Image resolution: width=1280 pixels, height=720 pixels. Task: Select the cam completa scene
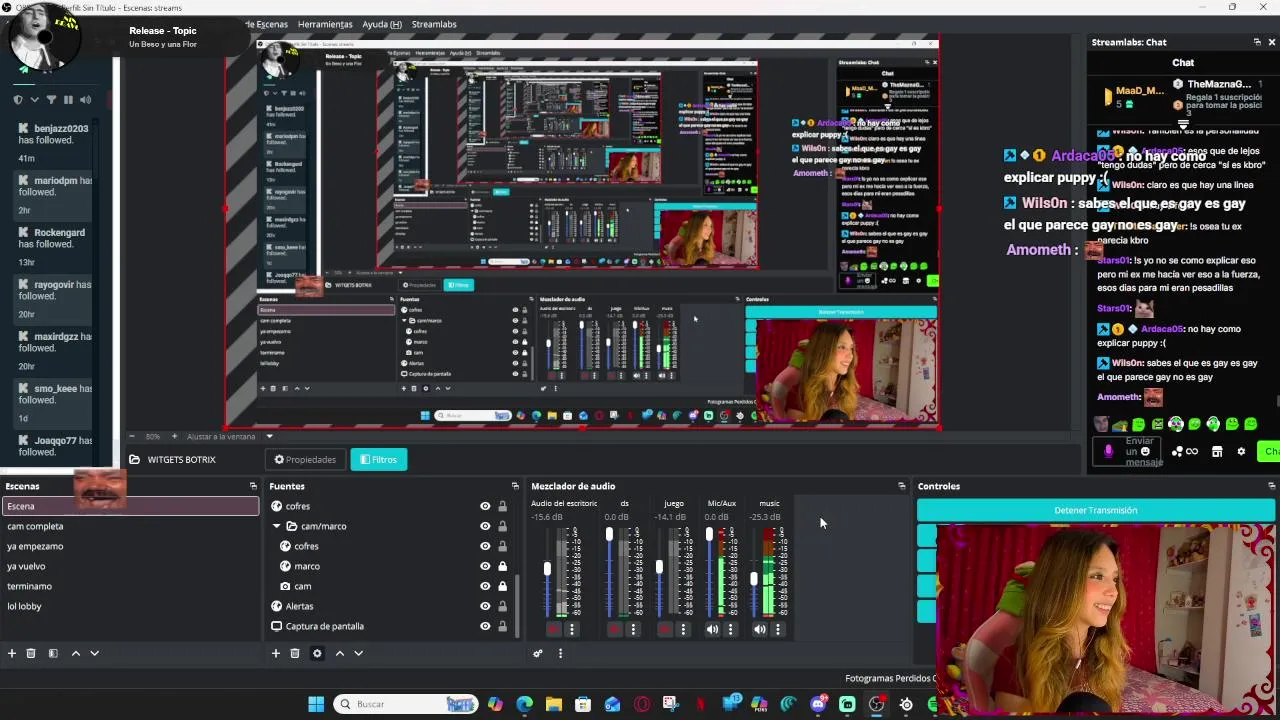(130, 526)
